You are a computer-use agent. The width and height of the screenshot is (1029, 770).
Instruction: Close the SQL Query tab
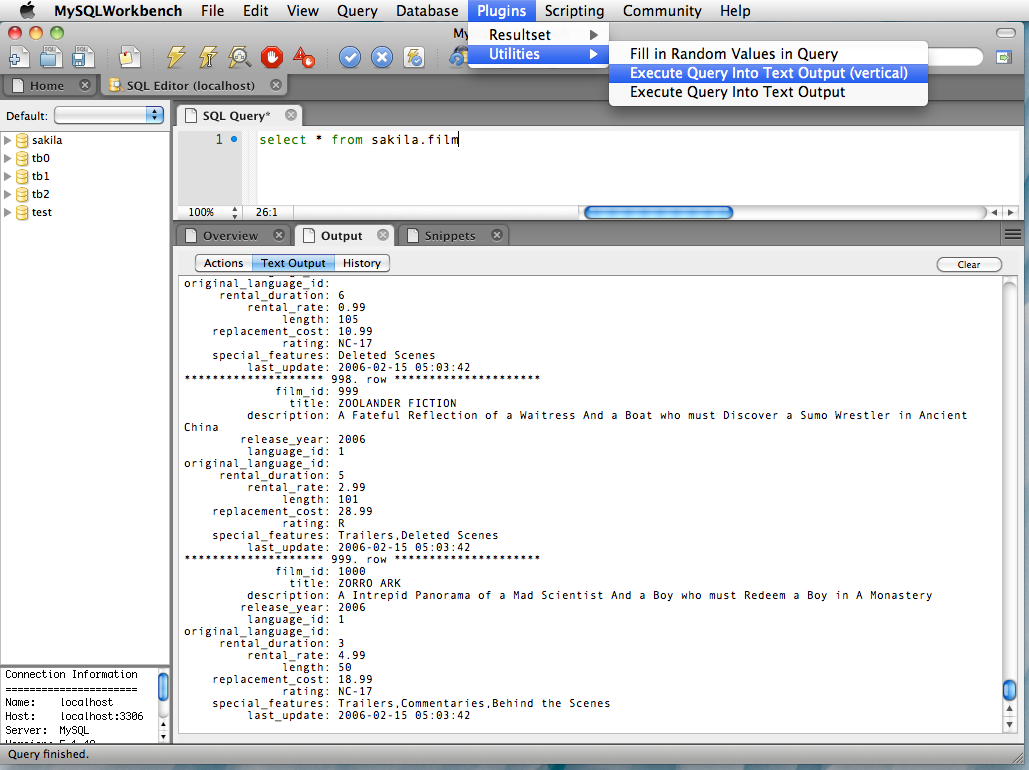pyautogui.click(x=291, y=115)
